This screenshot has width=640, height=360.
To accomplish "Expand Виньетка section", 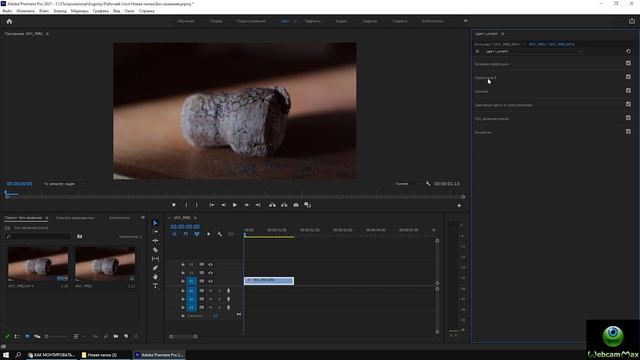I will [x=483, y=132].
